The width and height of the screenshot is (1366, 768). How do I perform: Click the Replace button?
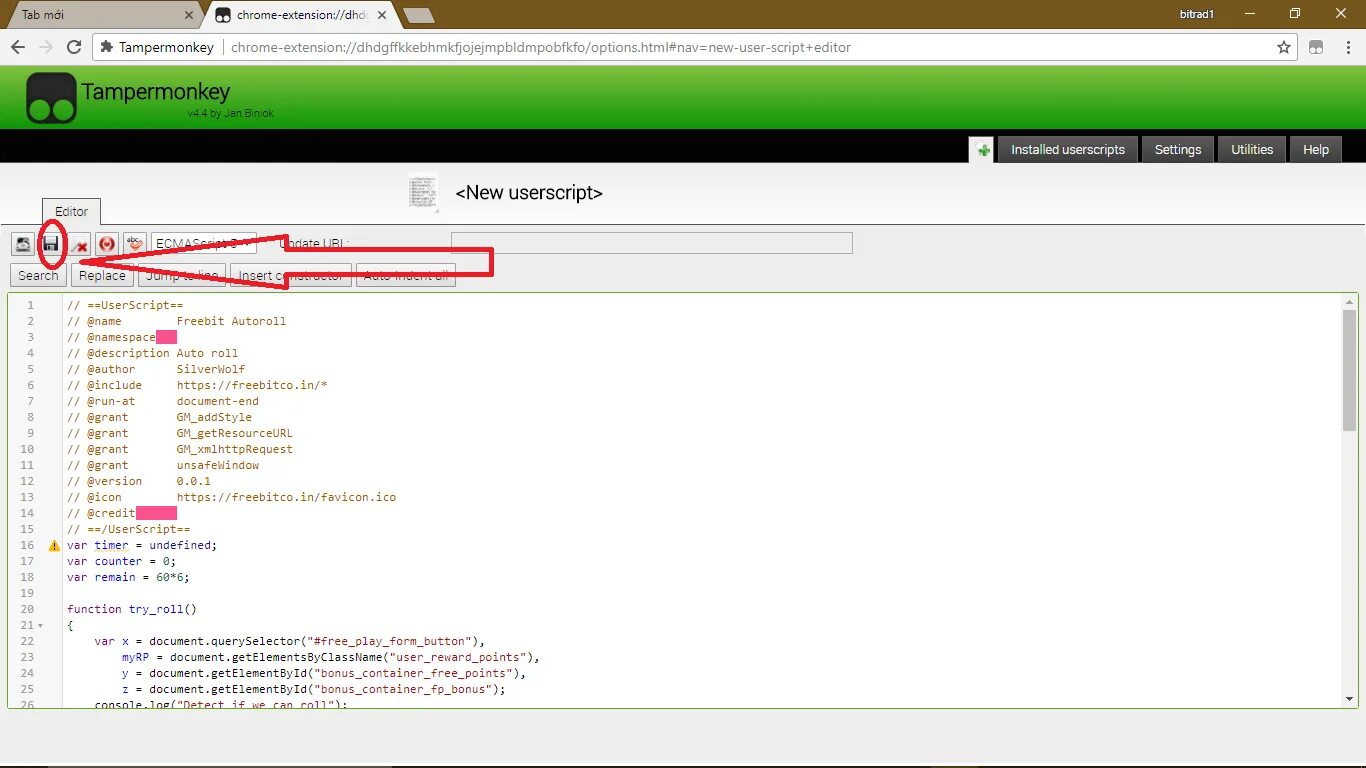(x=102, y=275)
